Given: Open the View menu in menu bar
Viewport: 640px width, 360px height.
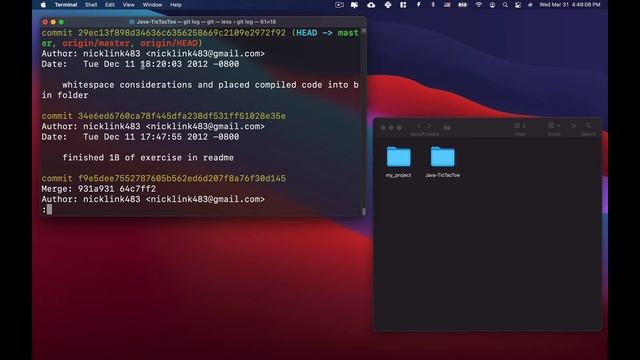Looking at the screenshot, I should tap(129, 5).
